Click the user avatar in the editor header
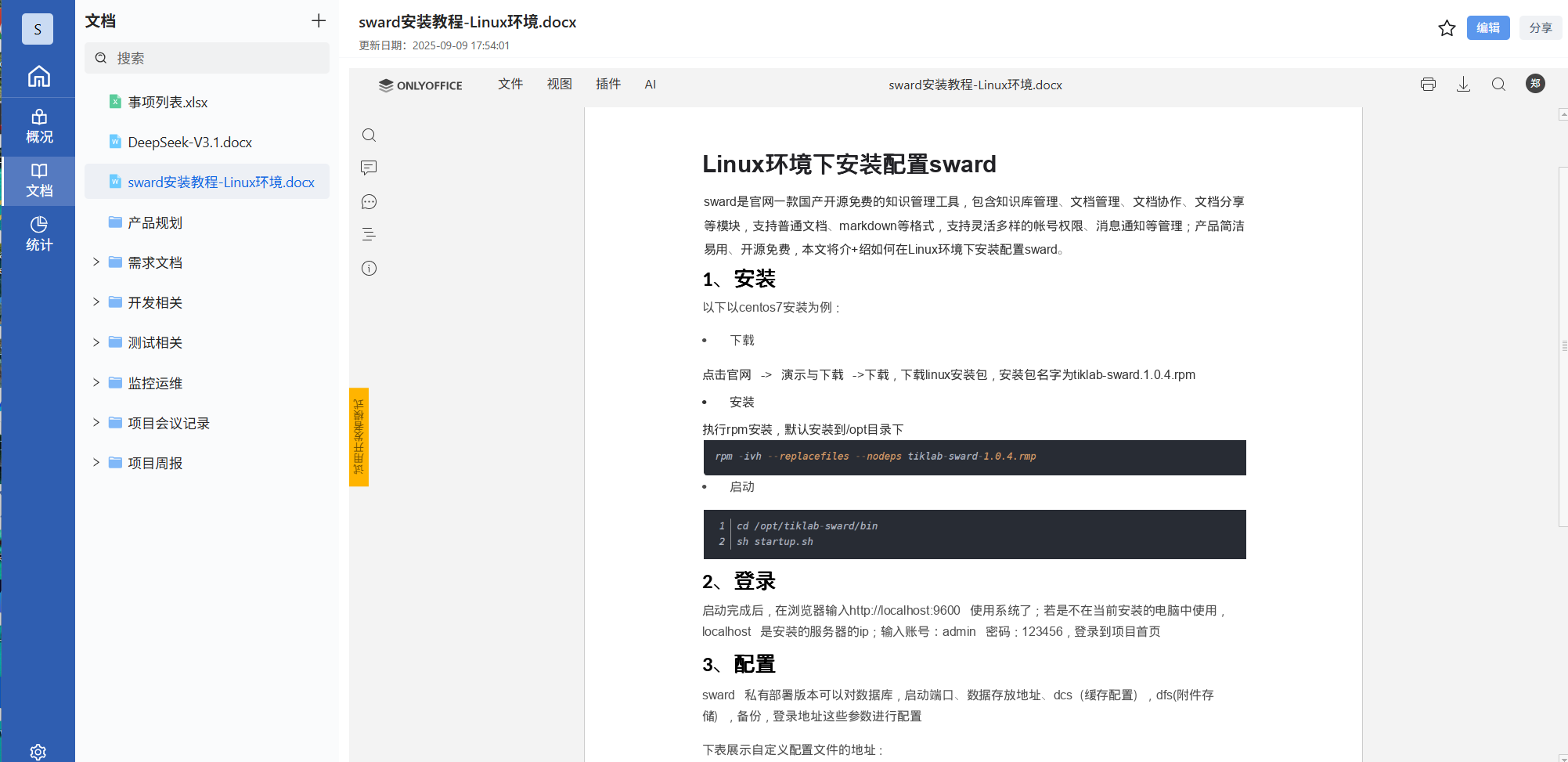Viewport: 1568px width, 762px height. point(1535,84)
